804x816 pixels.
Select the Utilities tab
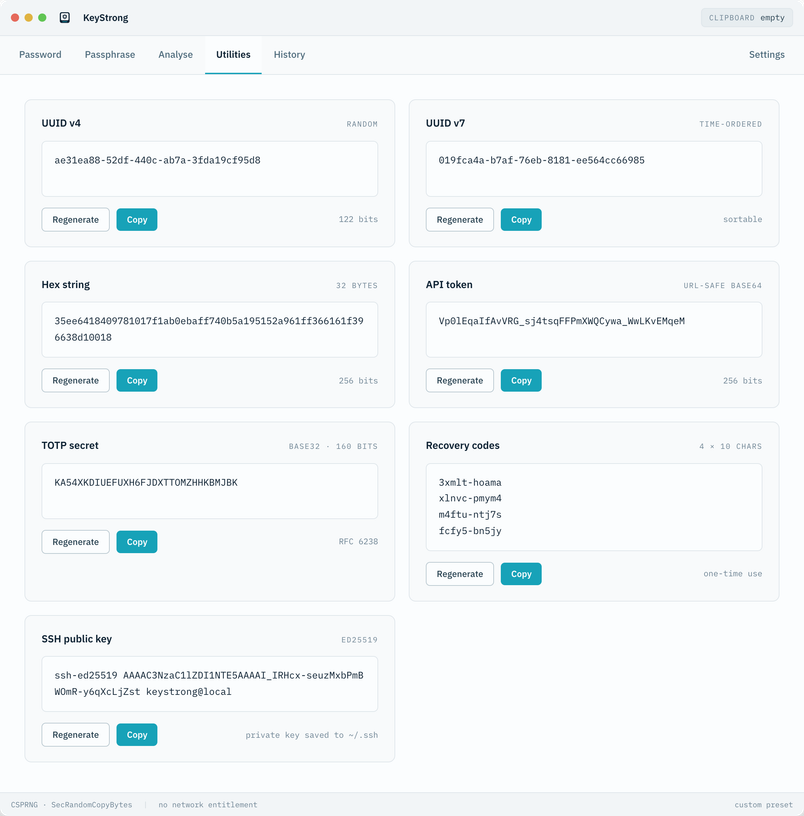[233, 55]
